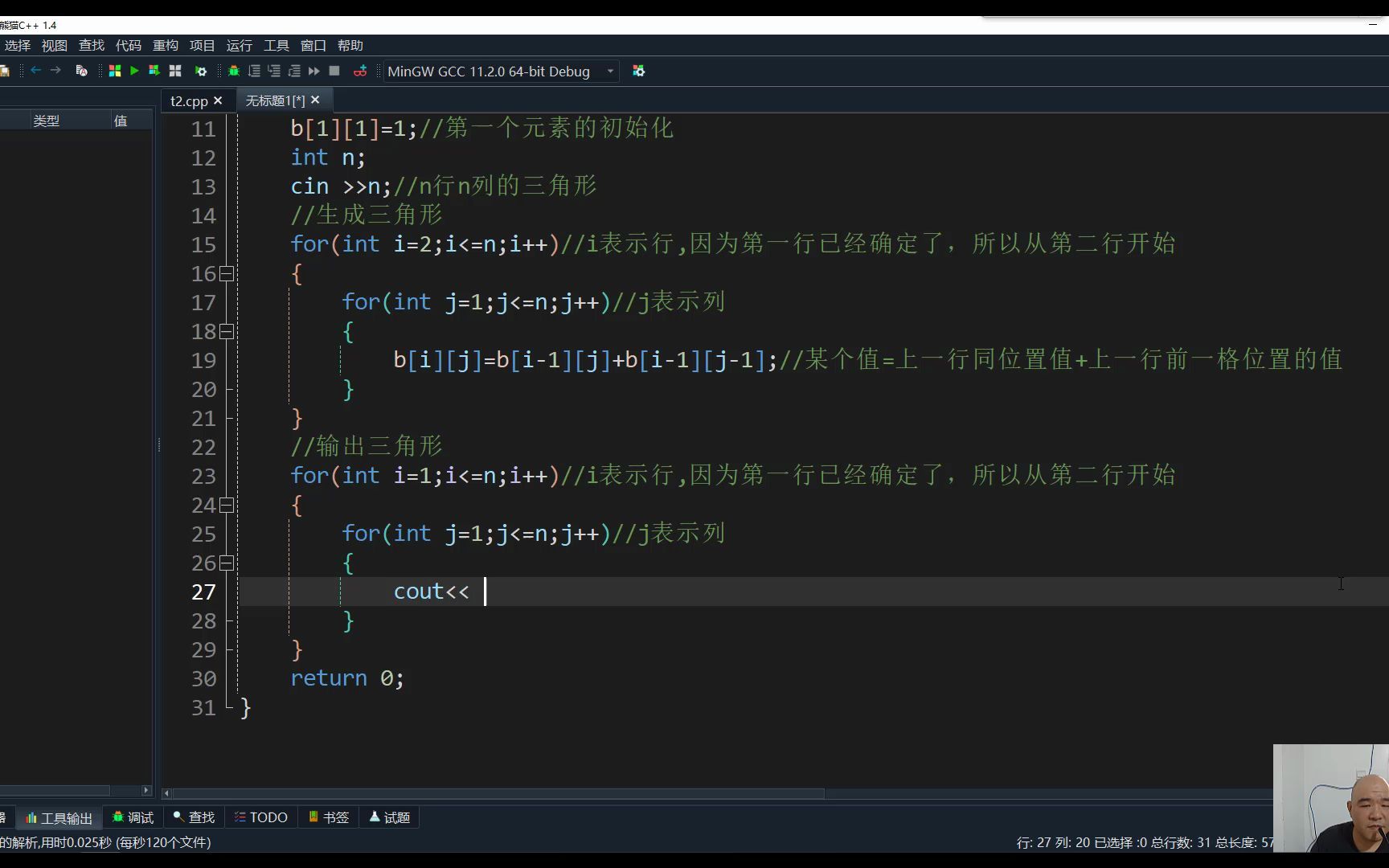This screenshot has width=1389, height=868.
Task: Open the 运行 menu
Action: pyautogui.click(x=238, y=46)
